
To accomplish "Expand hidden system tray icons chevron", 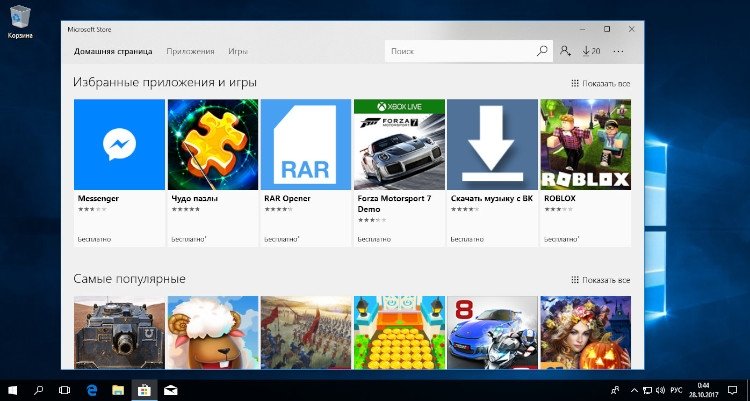I will pyautogui.click(x=634, y=390).
